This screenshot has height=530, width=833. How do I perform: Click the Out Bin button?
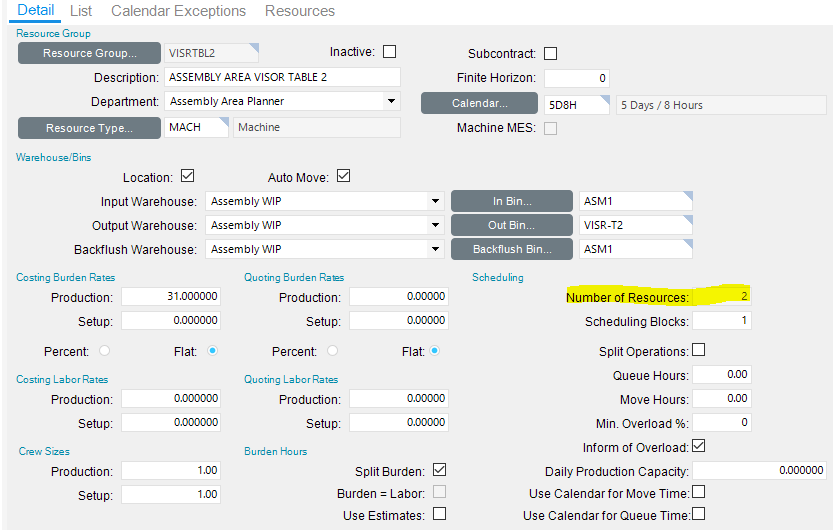511,225
